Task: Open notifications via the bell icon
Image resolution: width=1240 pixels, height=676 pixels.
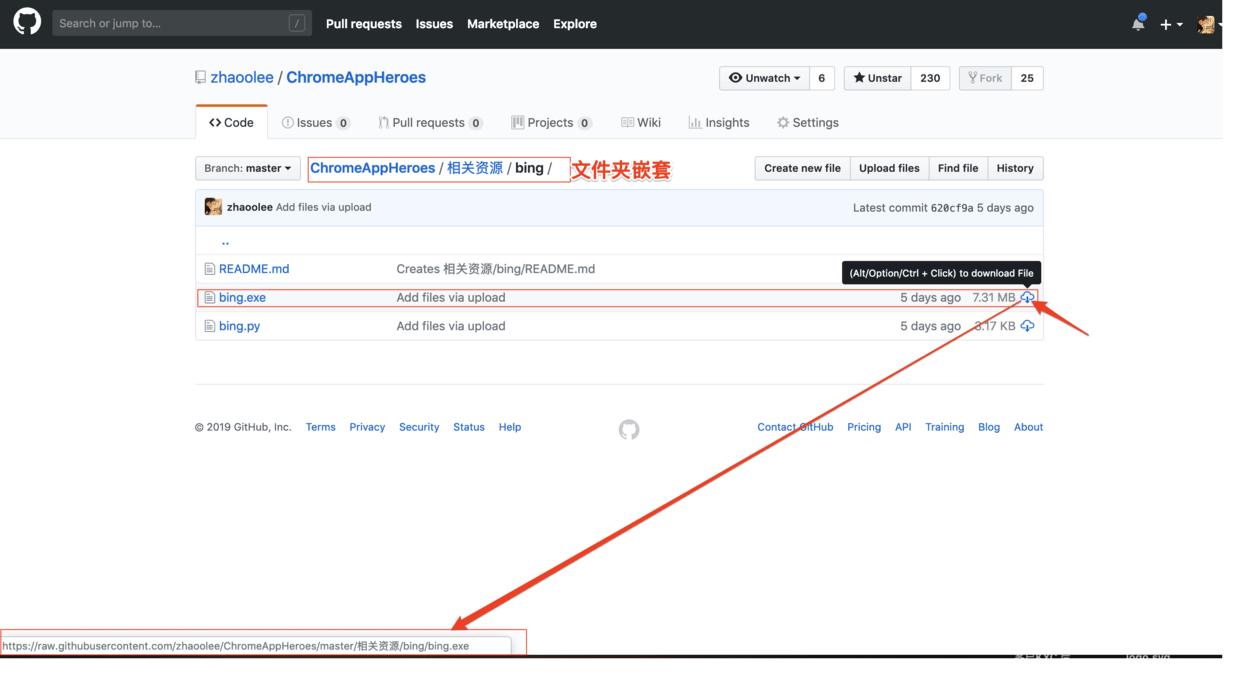Action: point(1137,23)
